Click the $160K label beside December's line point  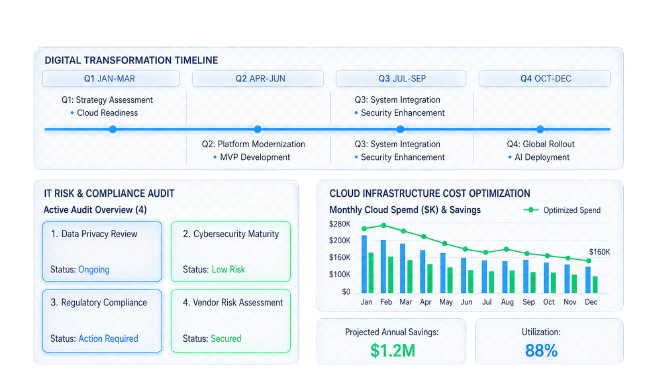pos(599,252)
